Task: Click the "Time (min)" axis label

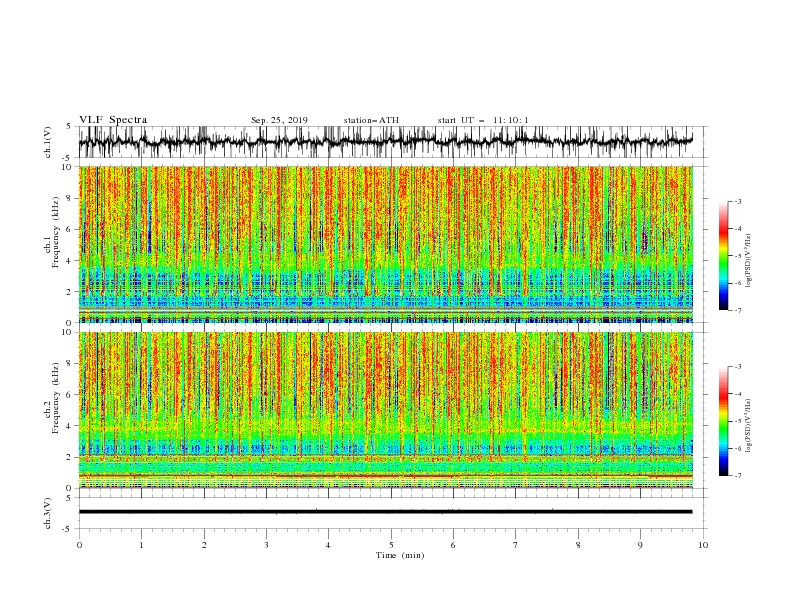Action: (x=400, y=555)
